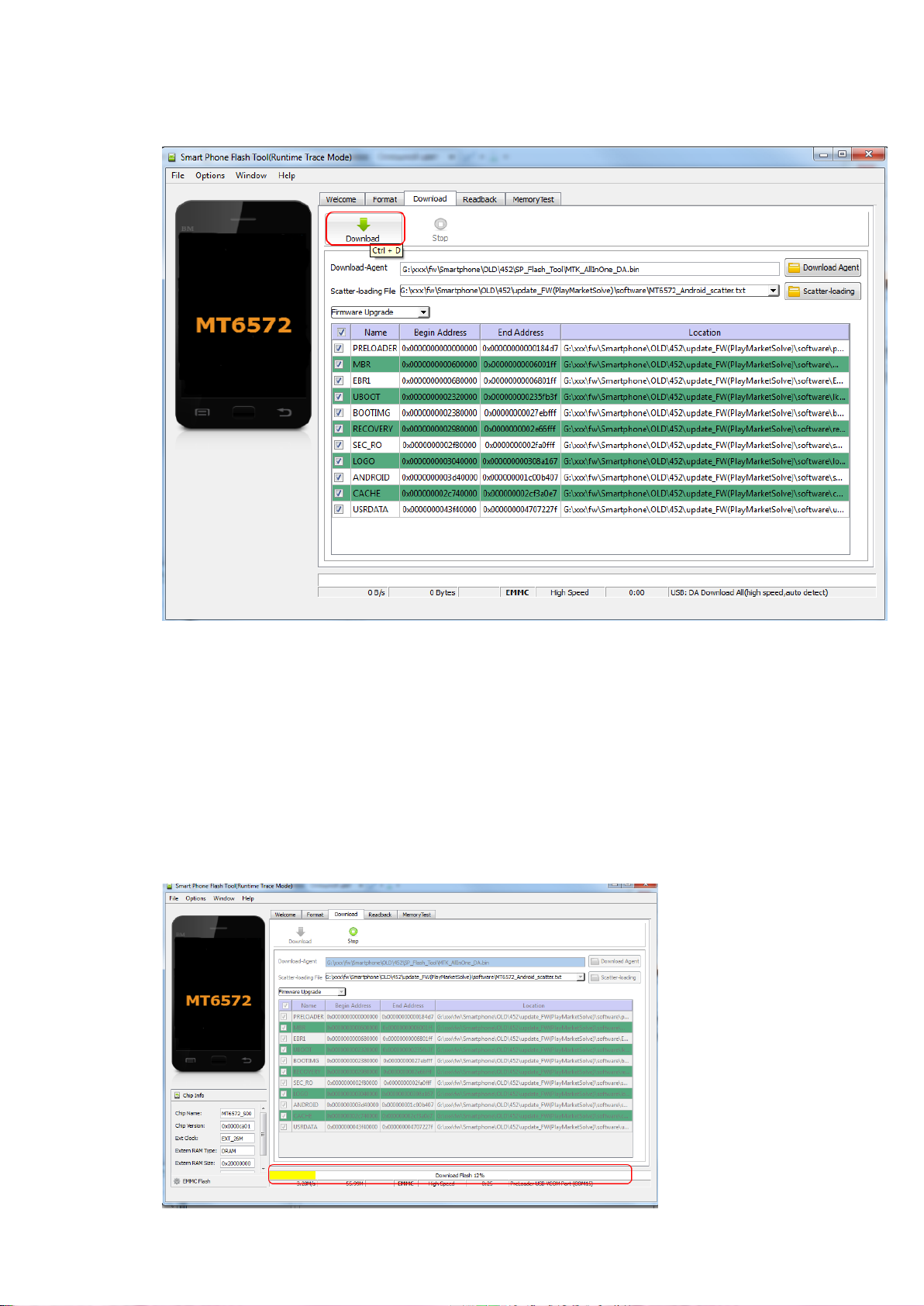Click the Extern RAM Type field DRAM

tap(237, 1151)
